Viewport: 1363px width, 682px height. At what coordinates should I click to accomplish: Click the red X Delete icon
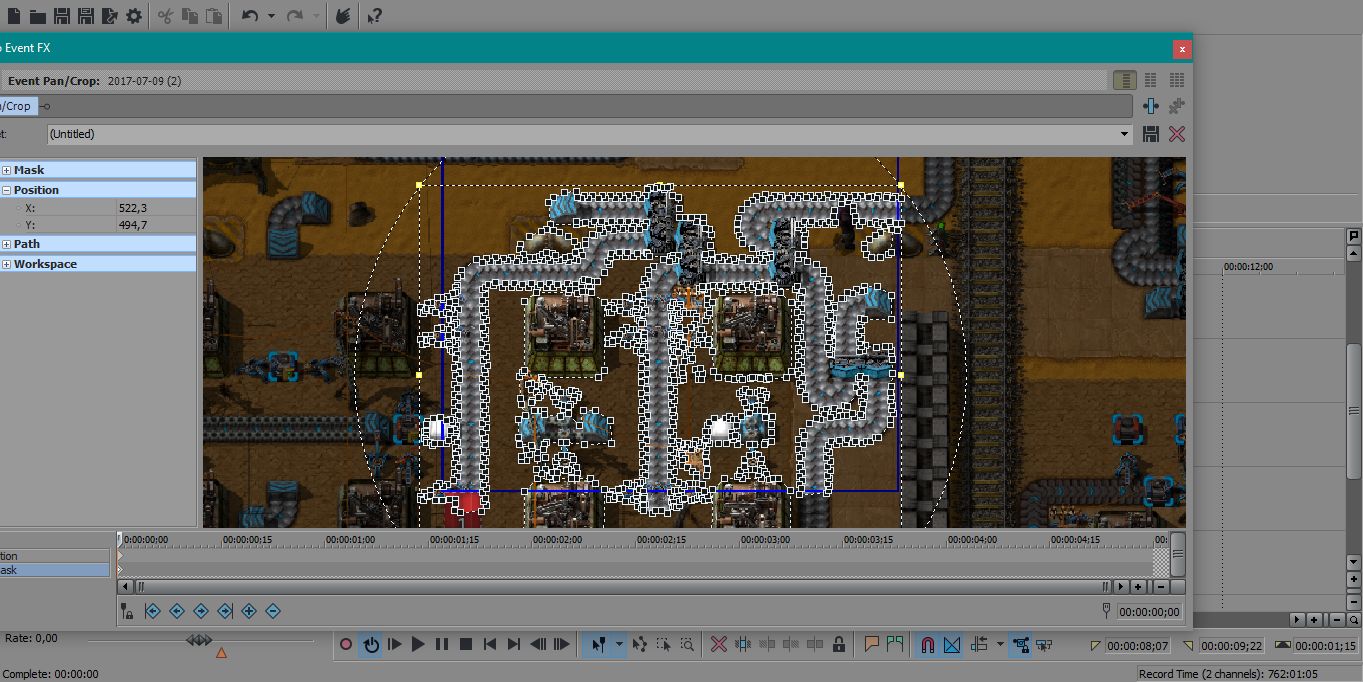(x=718, y=645)
